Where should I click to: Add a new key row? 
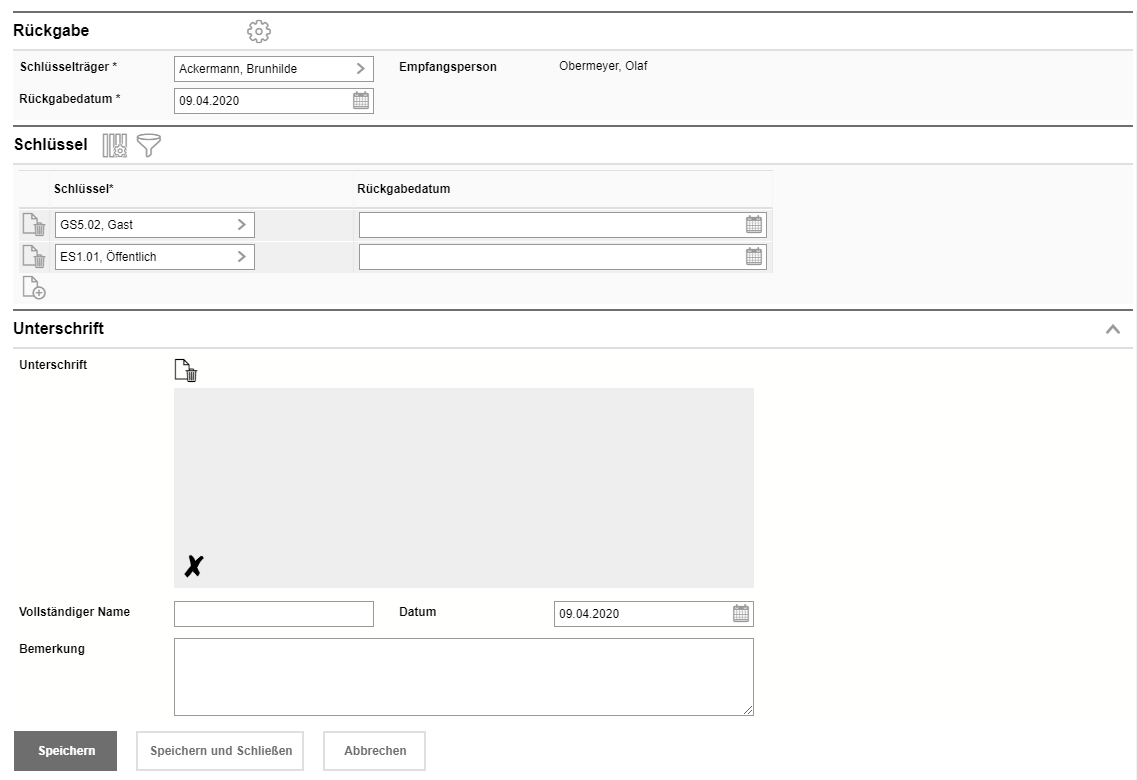coord(34,289)
